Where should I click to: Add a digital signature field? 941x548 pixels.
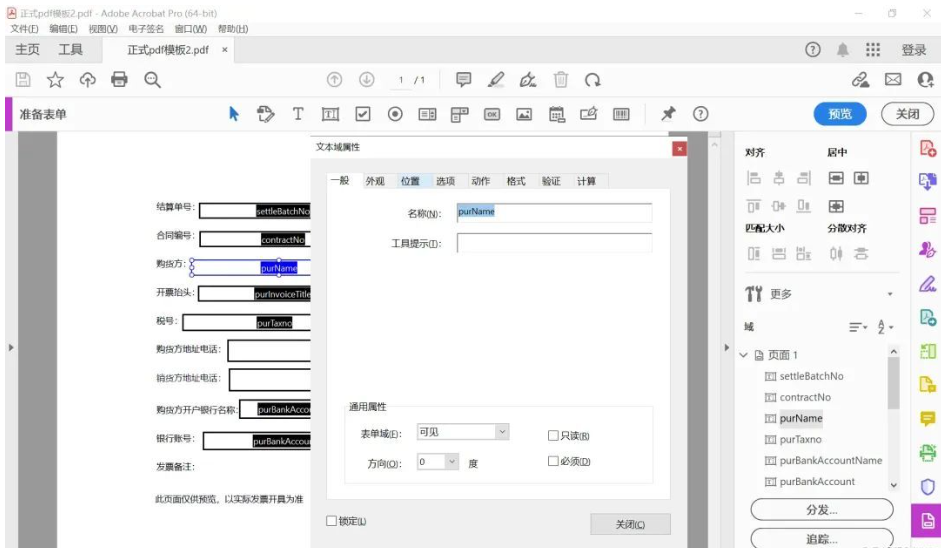click(x=589, y=113)
